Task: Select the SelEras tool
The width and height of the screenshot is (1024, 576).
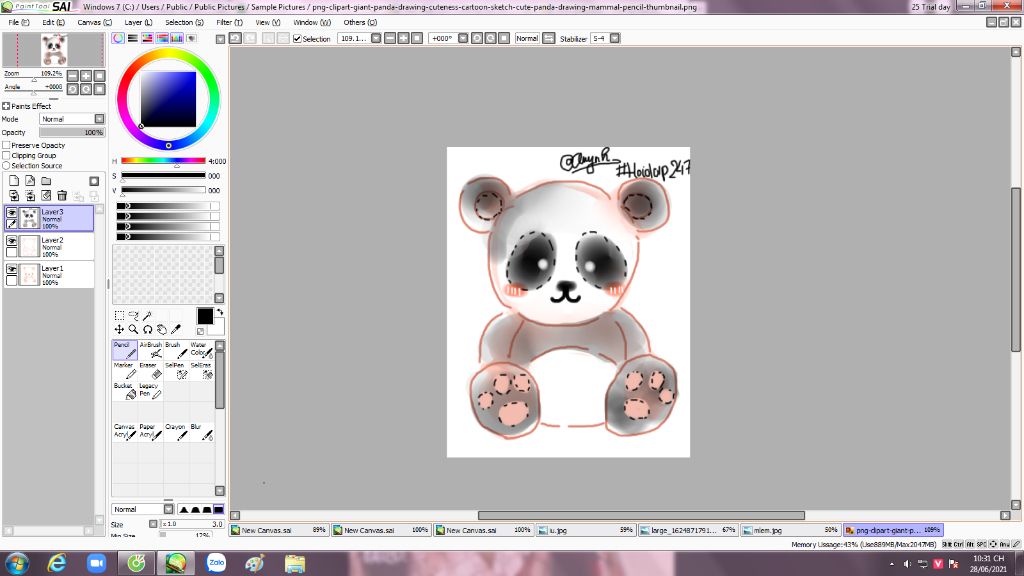Action: [x=201, y=370]
